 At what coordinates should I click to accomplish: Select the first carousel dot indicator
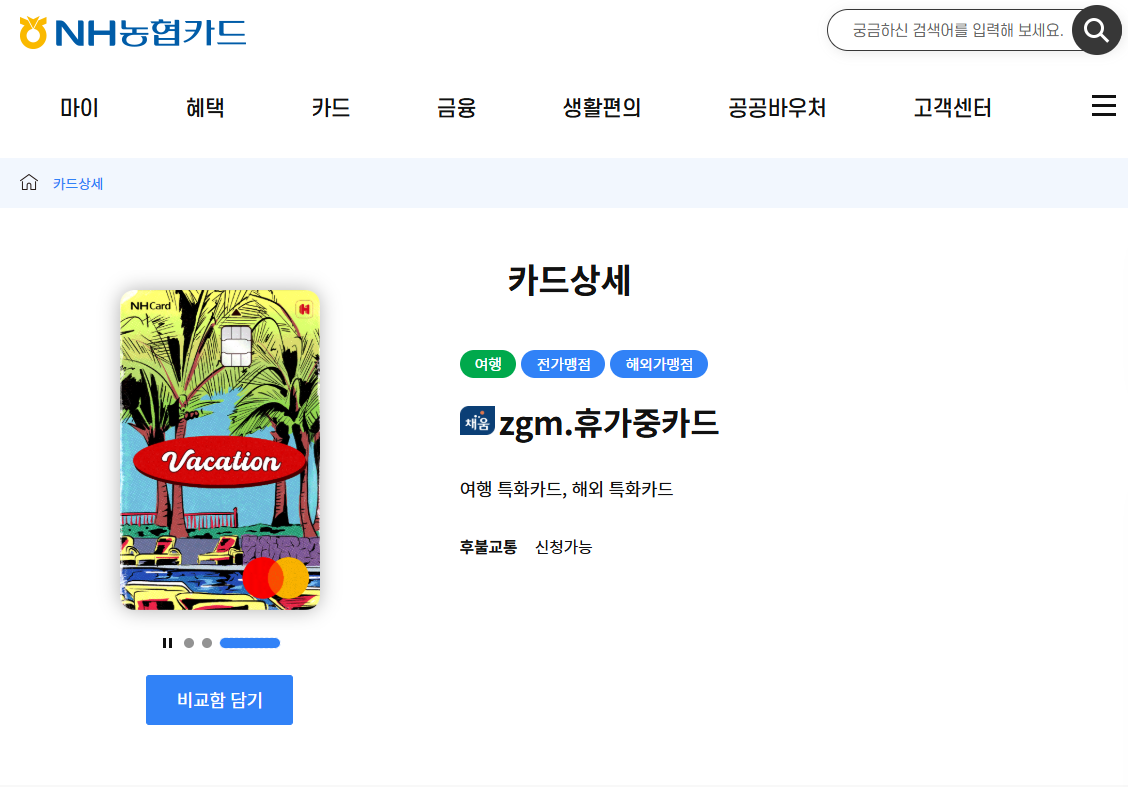tap(189, 643)
